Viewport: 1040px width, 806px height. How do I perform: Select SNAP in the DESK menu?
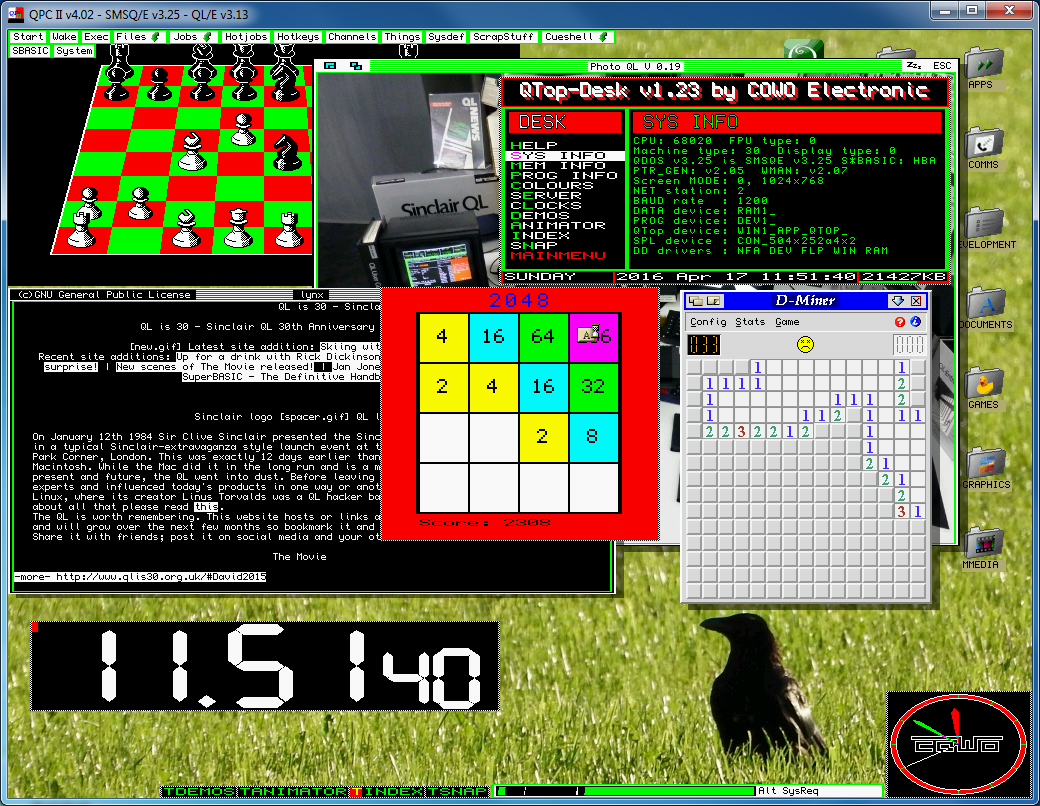click(533, 245)
